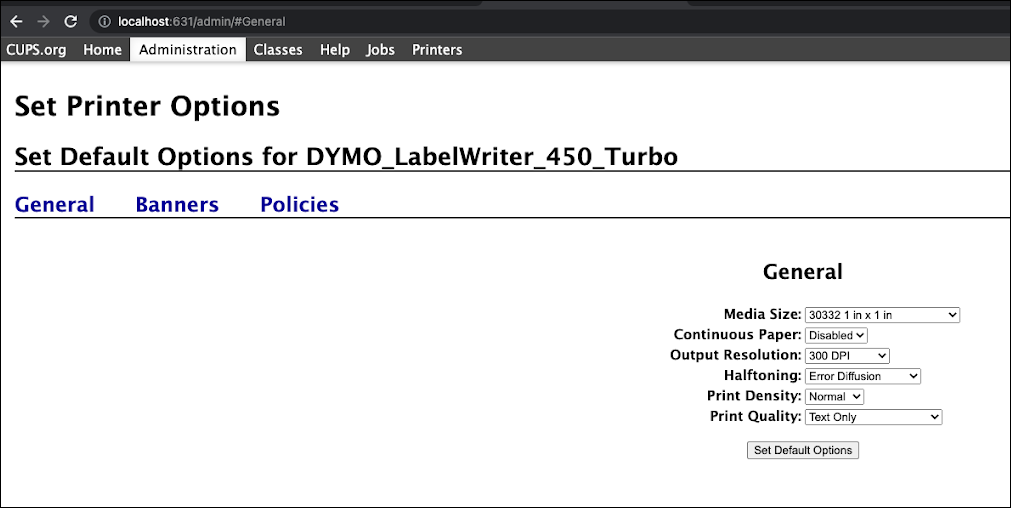Open the Print Density dropdown
The image size is (1011, 508).
pyautogui.click(x=834, y=396)
